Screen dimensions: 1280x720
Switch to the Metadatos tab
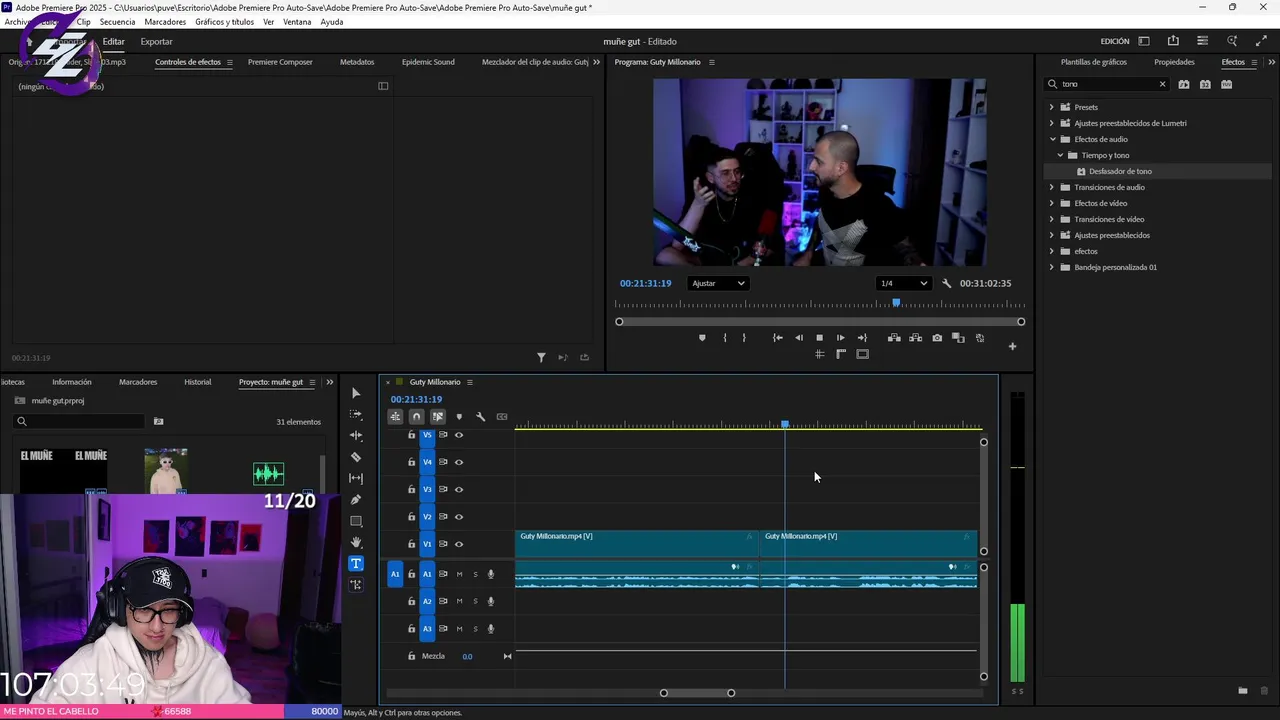point(357,62)
